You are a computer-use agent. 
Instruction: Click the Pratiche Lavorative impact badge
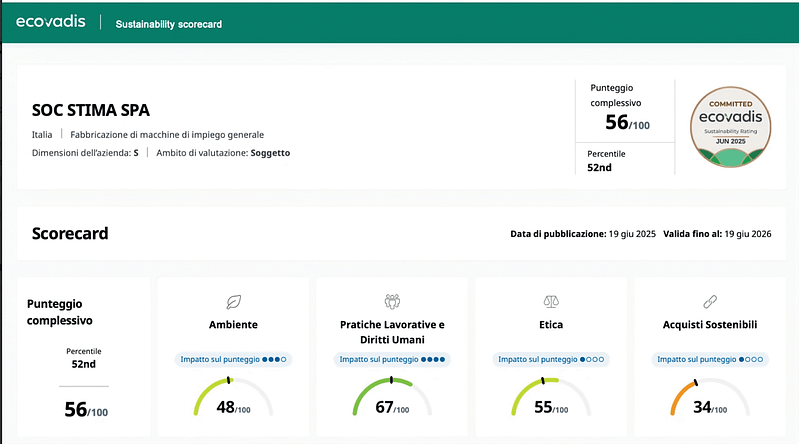[391, 358]
